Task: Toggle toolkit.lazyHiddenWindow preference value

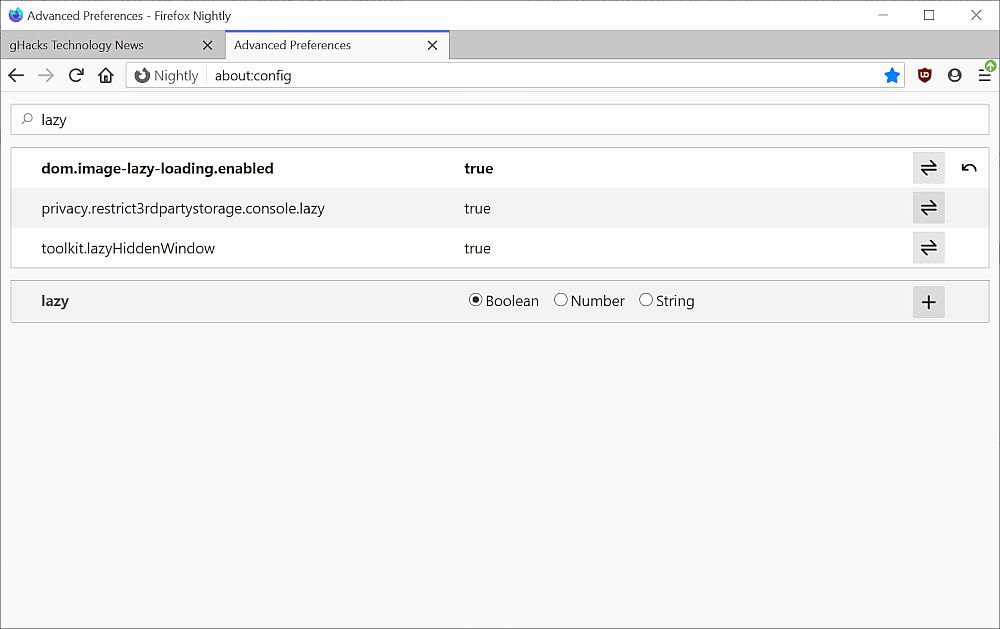Action: (928, 248)
